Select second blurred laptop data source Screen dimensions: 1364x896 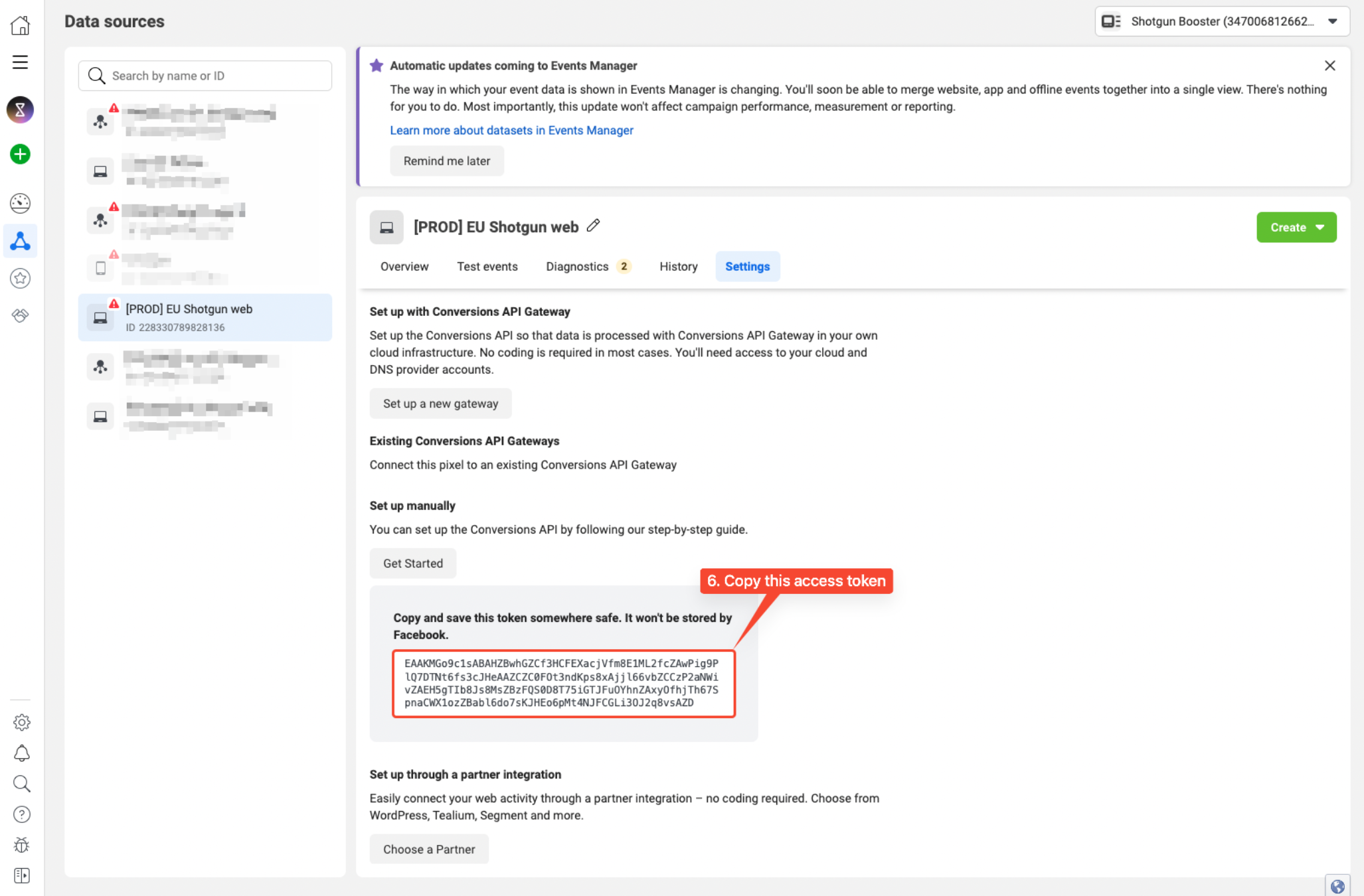tap(205, 171)
